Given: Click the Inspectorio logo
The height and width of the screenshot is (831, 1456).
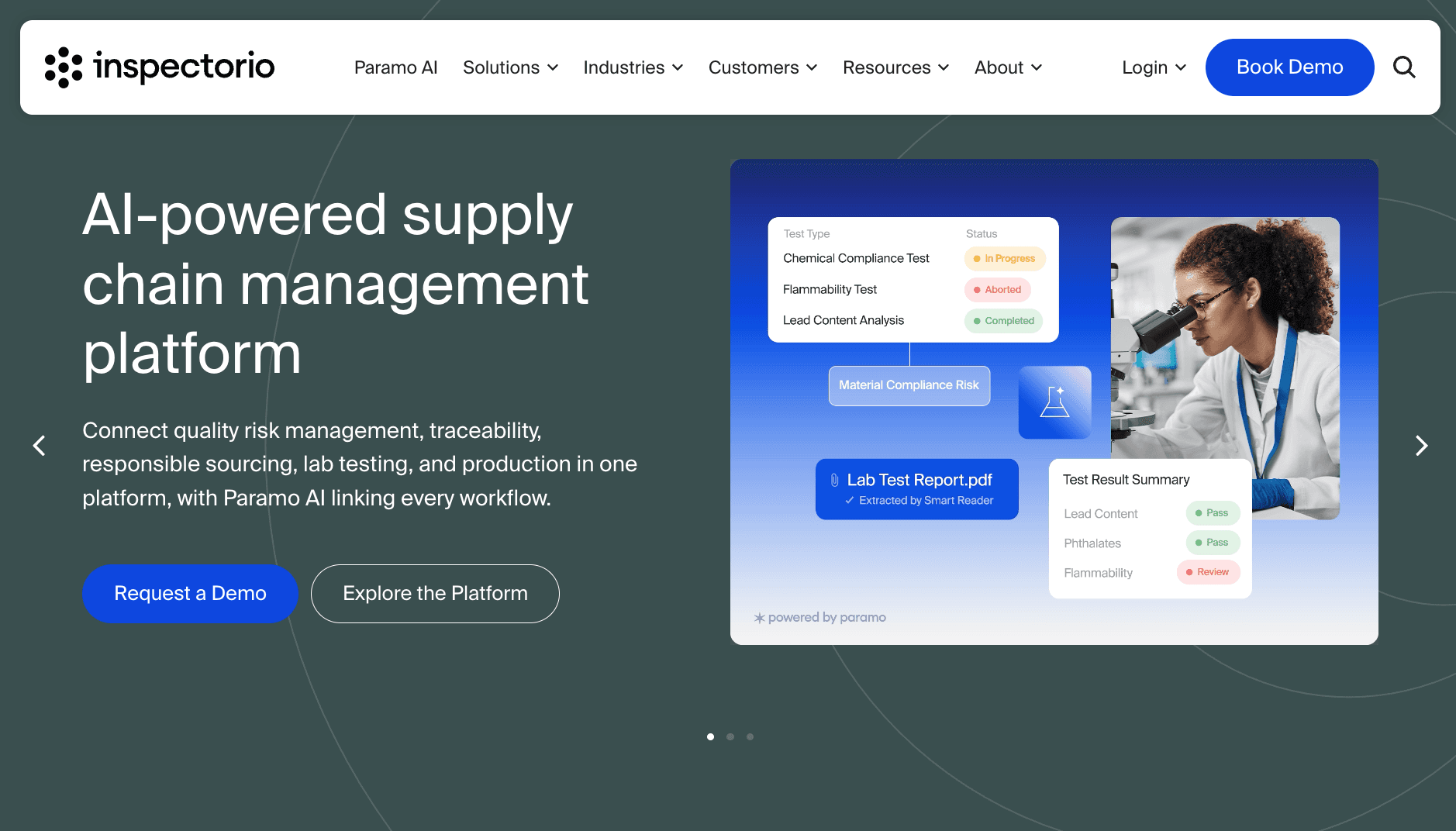Looking at the screenshot, I should pos(160,67).
